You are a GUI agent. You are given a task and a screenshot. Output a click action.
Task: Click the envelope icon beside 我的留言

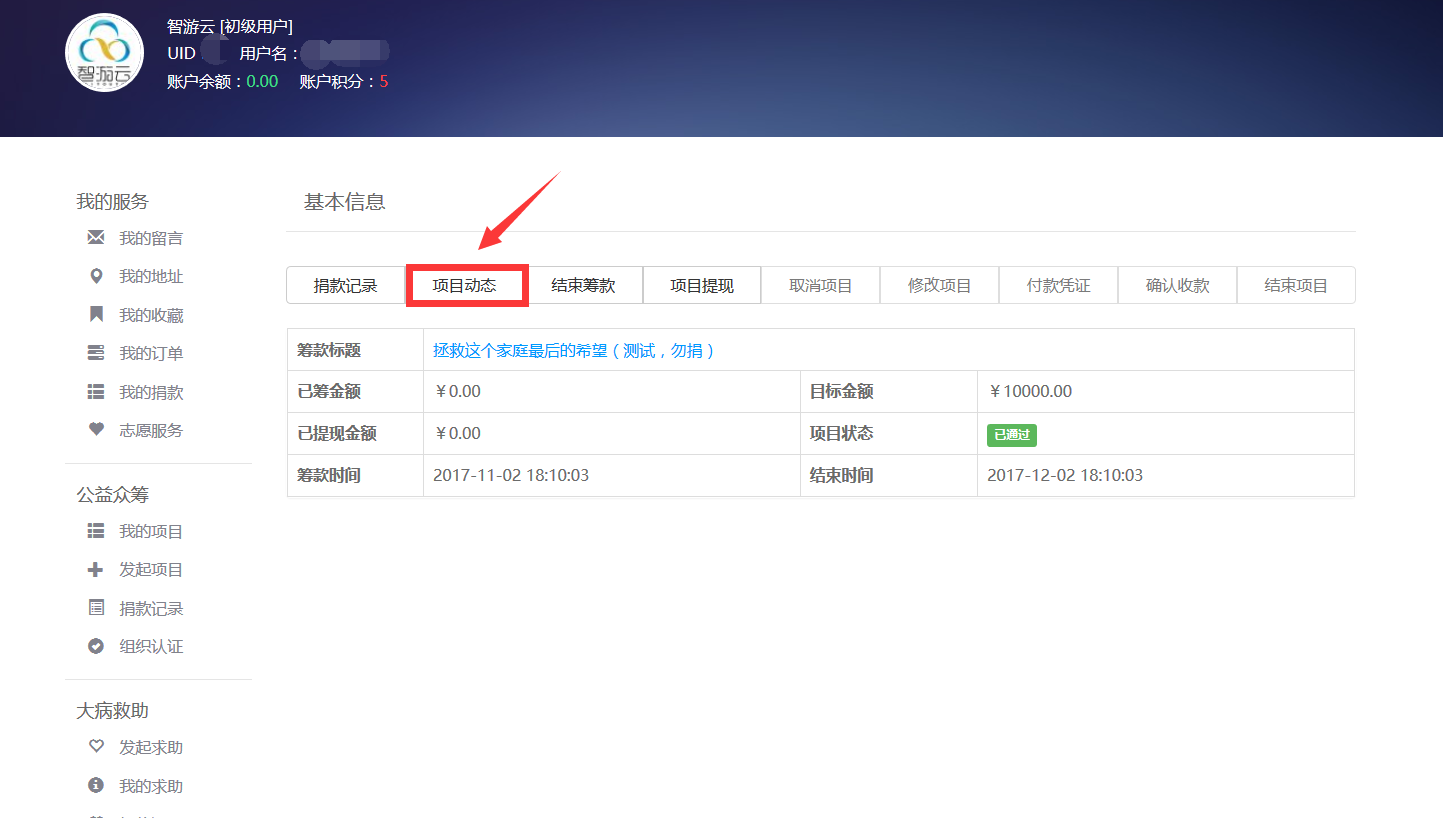96,238
